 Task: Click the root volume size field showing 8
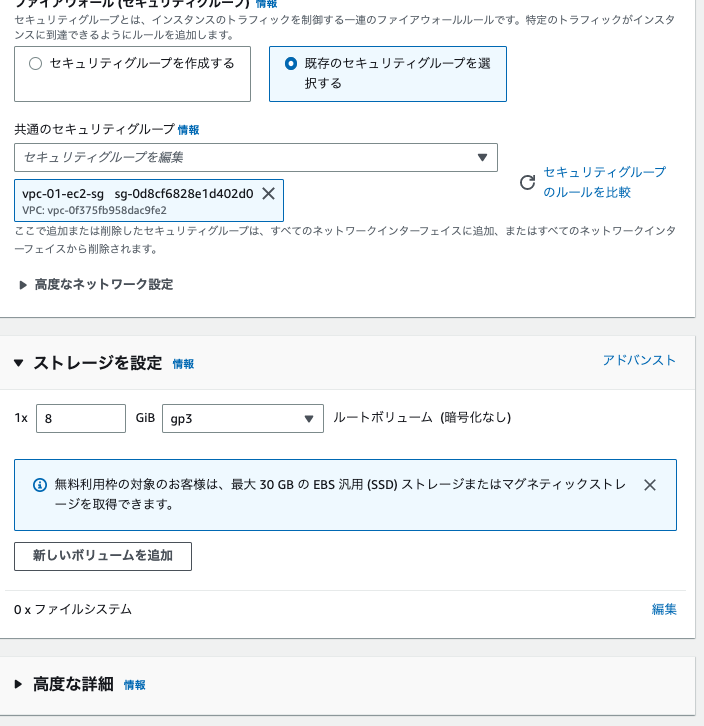(81, 419)
